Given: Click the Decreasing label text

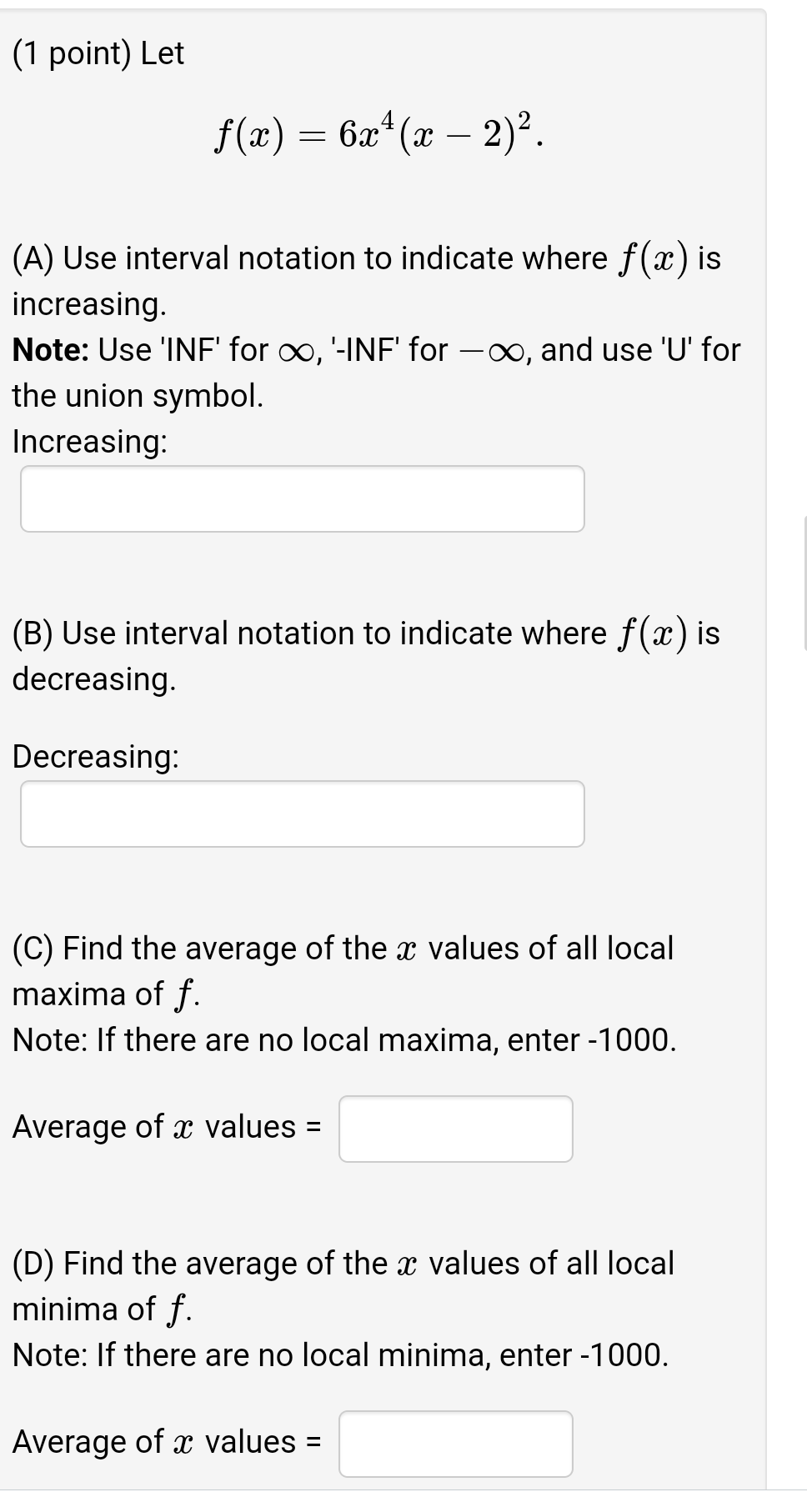Looking at the screenshot, I should 96,756.
